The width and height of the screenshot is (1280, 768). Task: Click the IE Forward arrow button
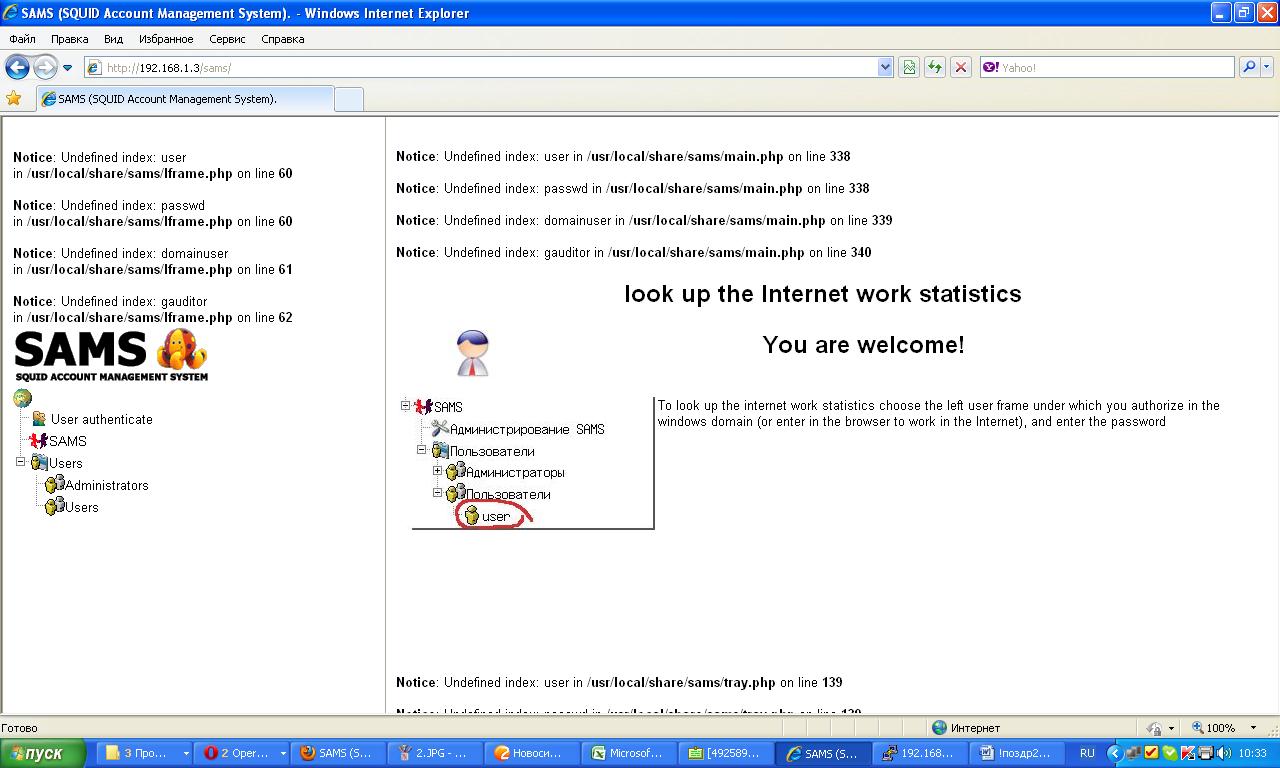pos(45,67)
